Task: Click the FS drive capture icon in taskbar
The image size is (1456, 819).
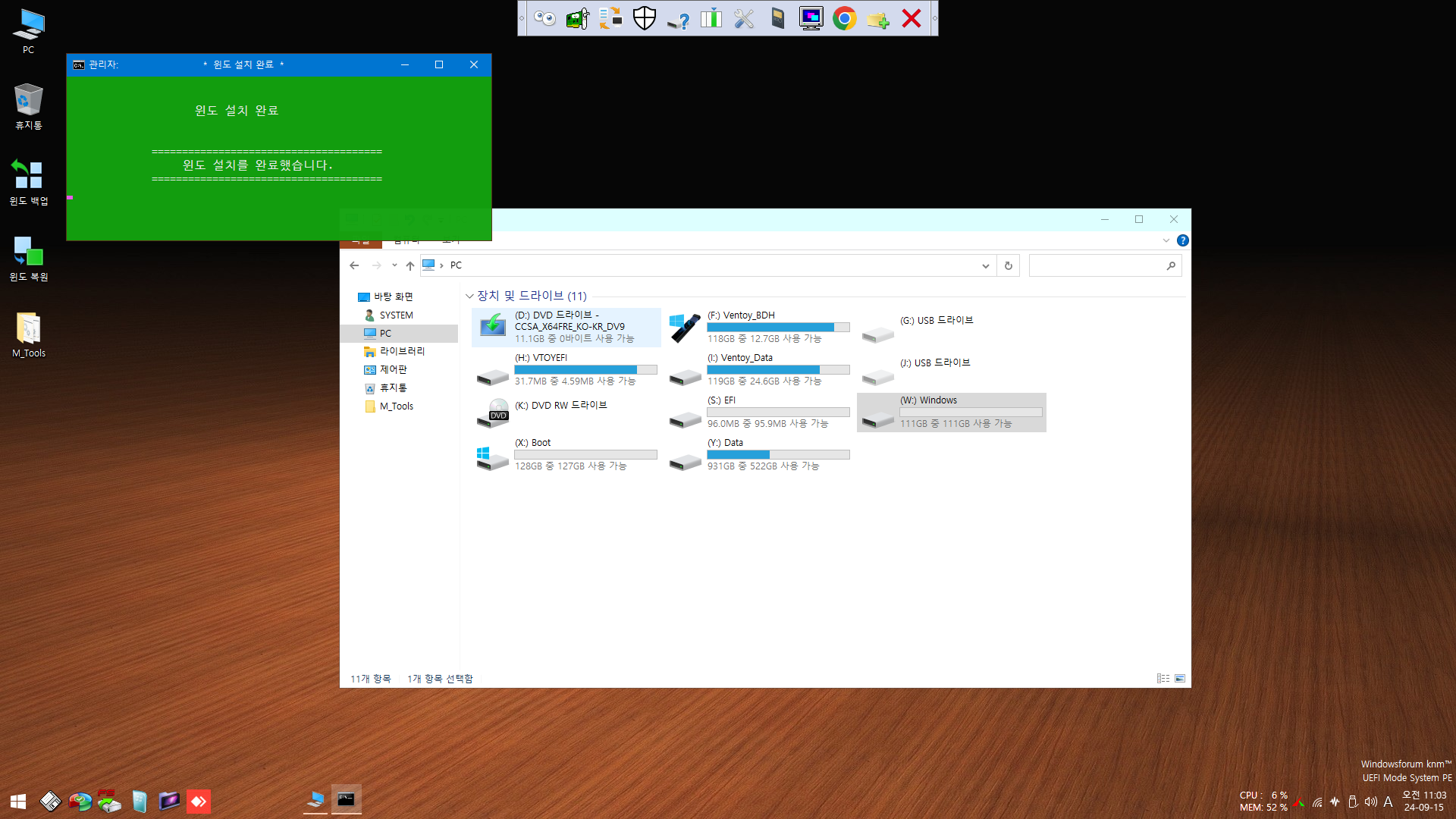Action: (x=109, y=801)
